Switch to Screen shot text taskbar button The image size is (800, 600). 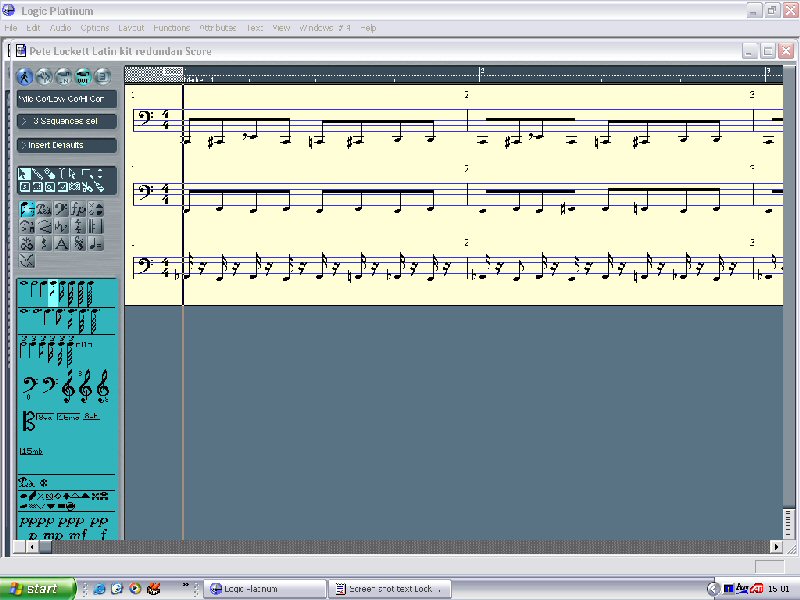click(x=391, y=589)
